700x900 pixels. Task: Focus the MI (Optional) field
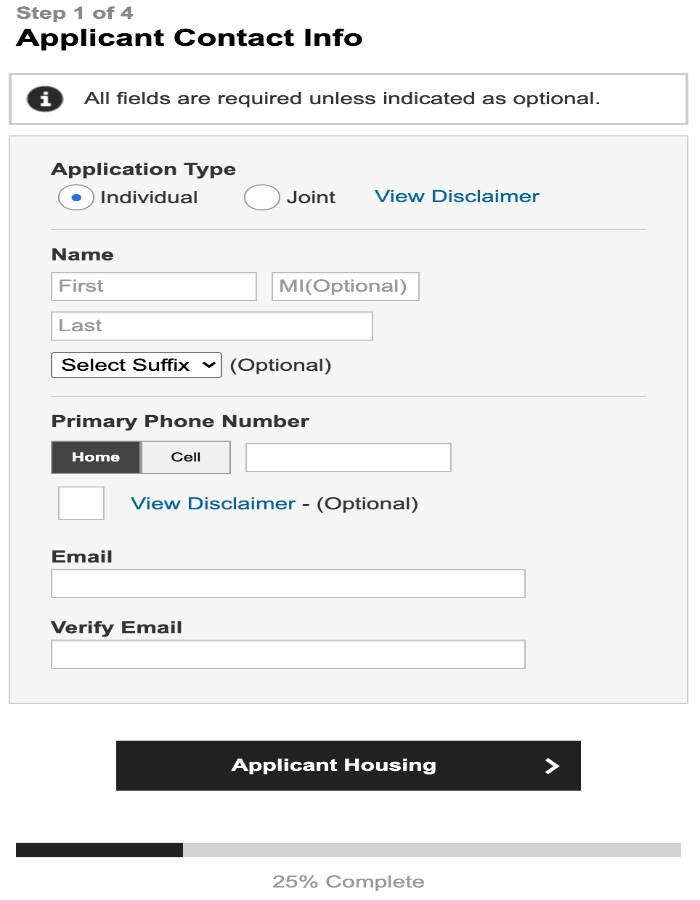click(345, 286)
